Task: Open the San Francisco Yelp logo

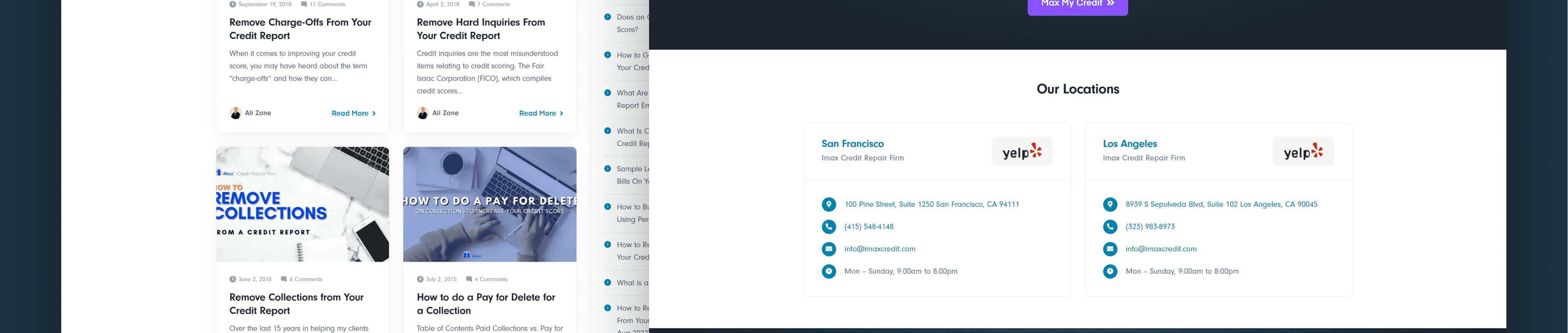Action: (1022, 151)
